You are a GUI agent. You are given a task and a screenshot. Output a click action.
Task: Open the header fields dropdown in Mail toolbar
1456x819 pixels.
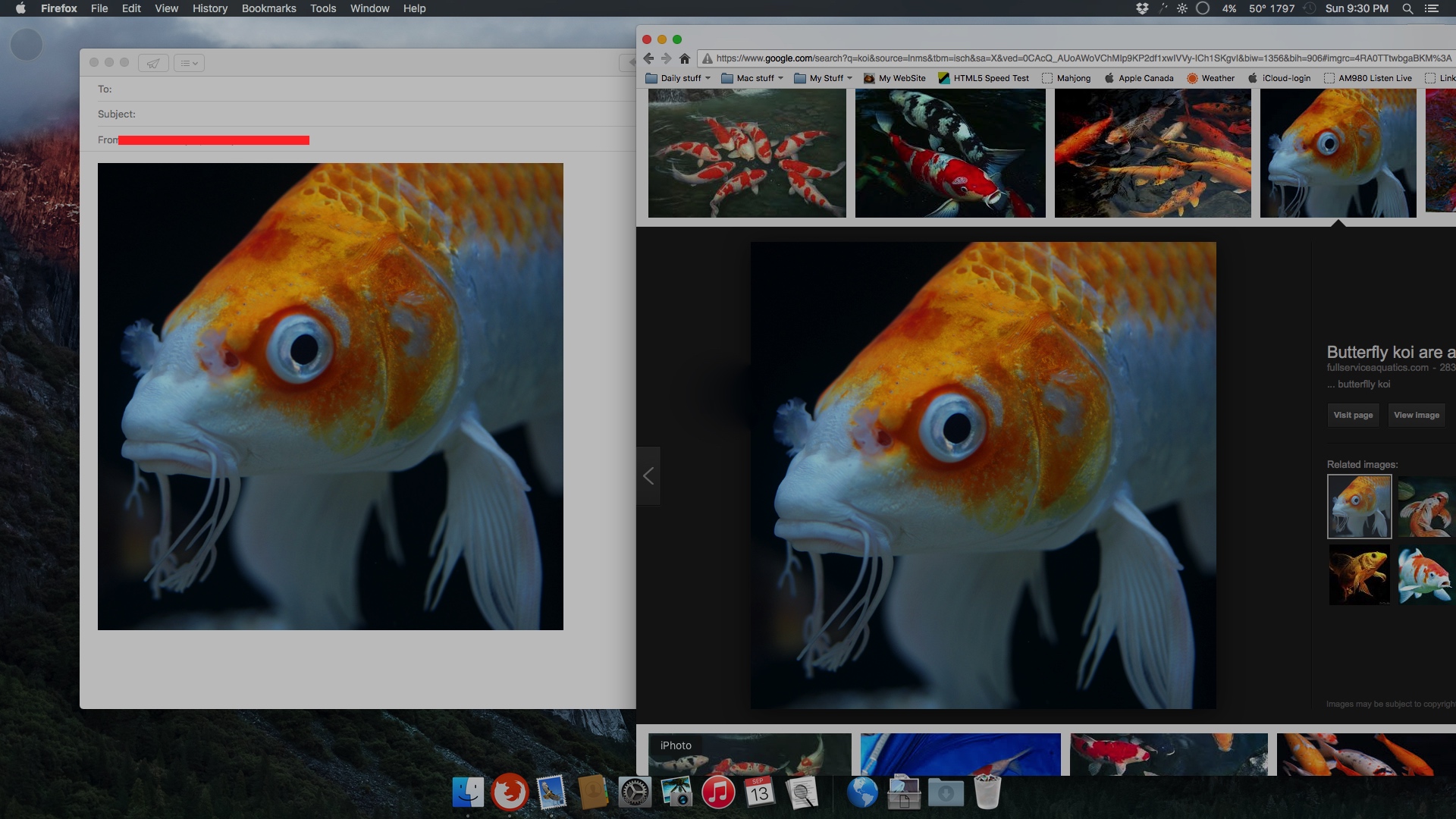click(189, 63)
